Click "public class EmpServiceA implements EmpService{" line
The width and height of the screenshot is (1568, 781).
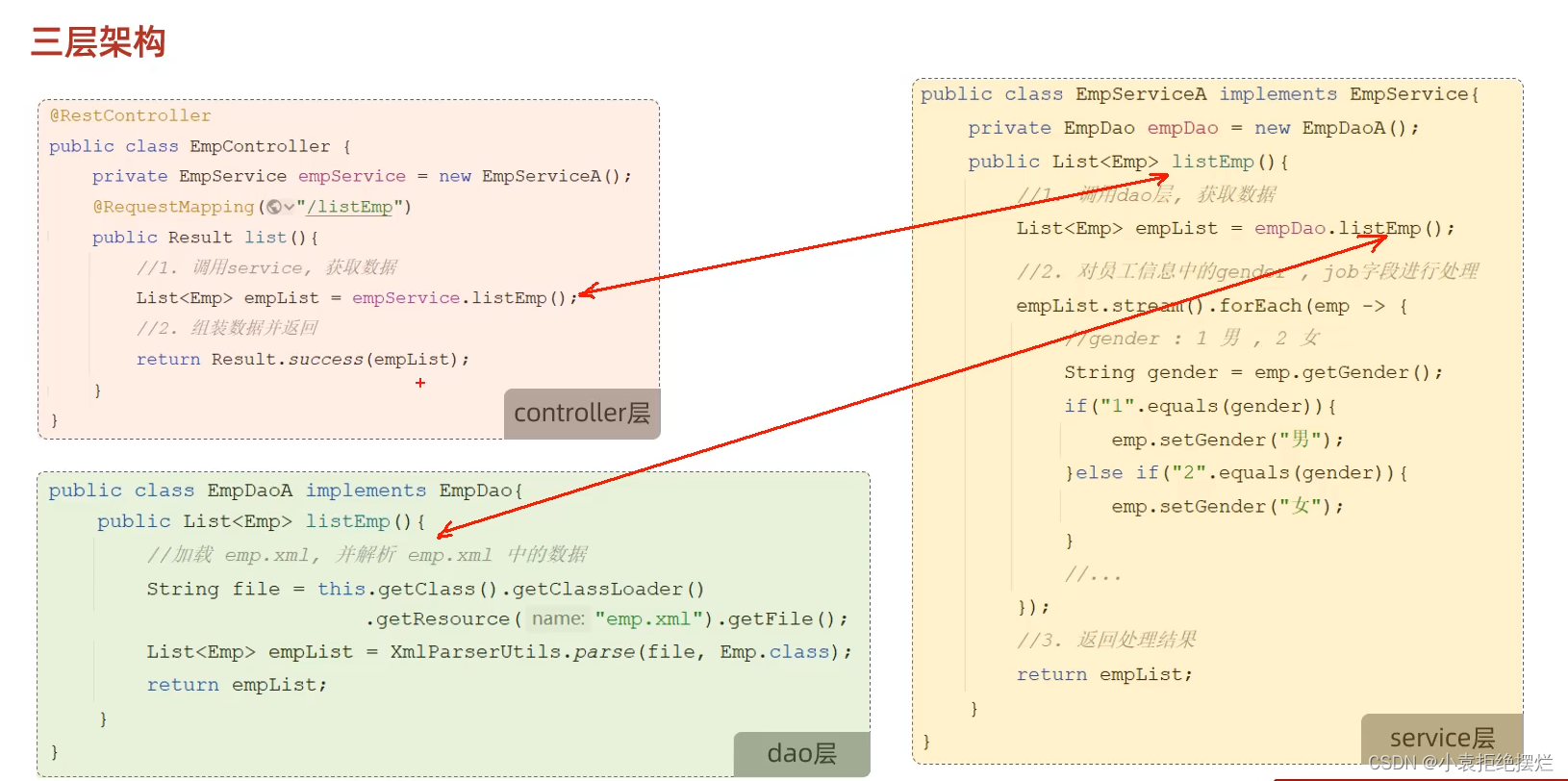point(1200,94)
